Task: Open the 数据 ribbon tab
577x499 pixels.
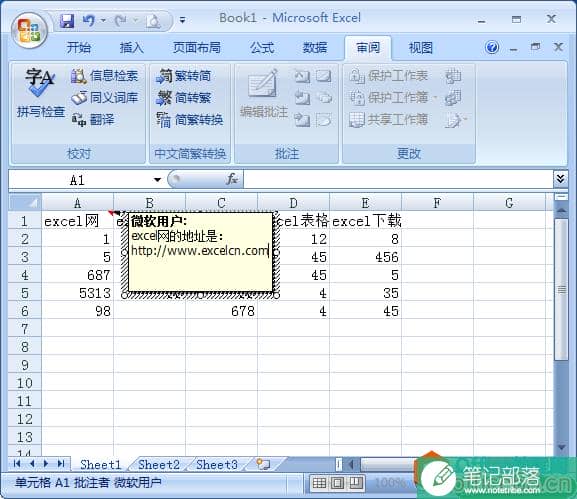Action: pos(315,47)
